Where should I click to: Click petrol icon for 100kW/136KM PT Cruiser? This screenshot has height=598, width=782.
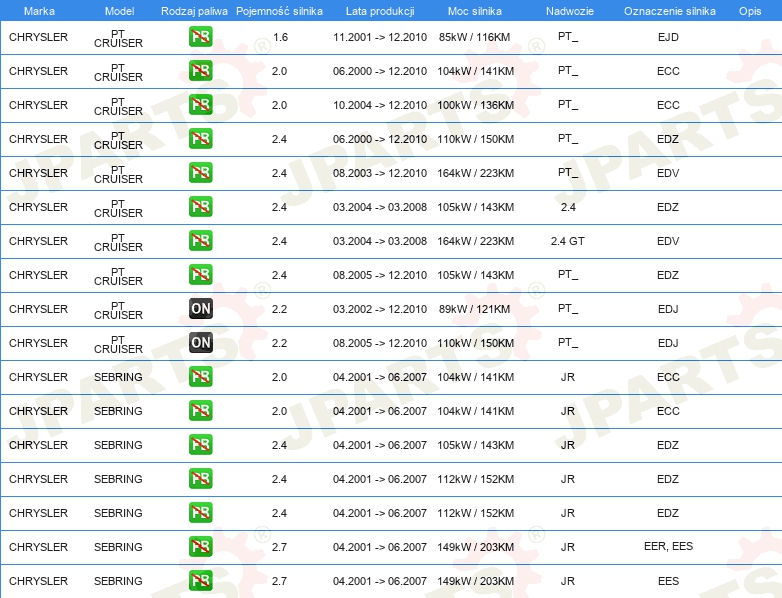(200, 105)
